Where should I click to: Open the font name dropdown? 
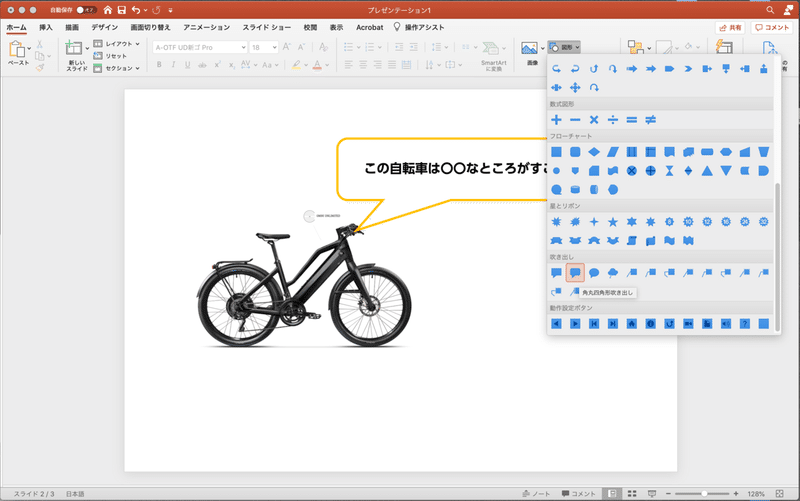click(x=243, y=47)
